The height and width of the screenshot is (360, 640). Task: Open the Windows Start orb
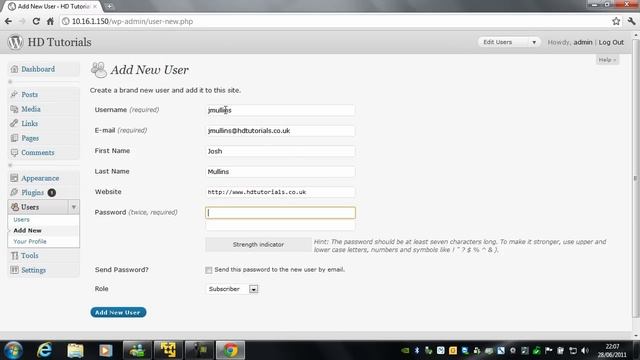[x=13, y=350]
